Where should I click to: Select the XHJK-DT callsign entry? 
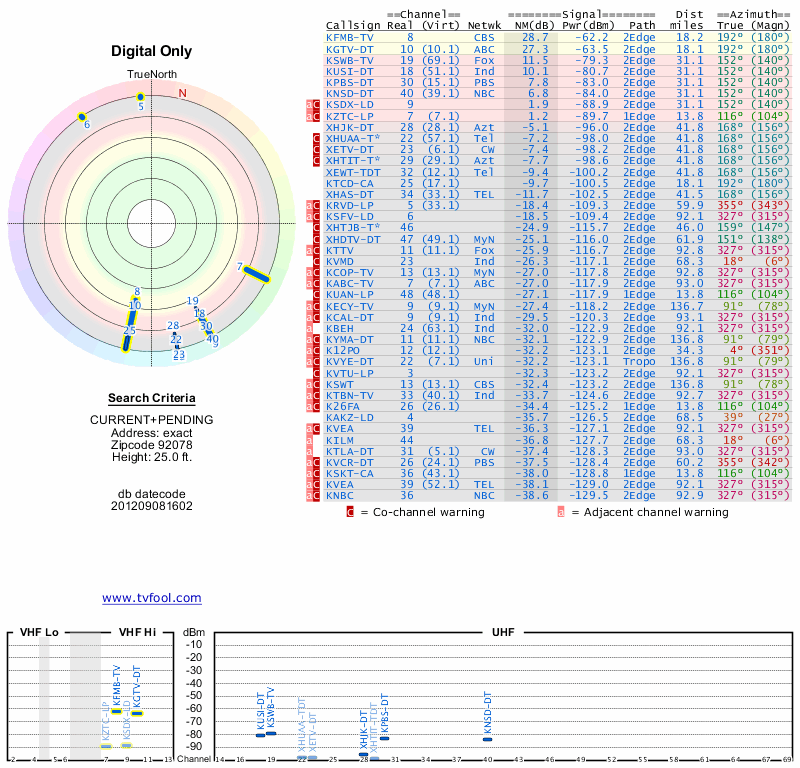point(349,126)
